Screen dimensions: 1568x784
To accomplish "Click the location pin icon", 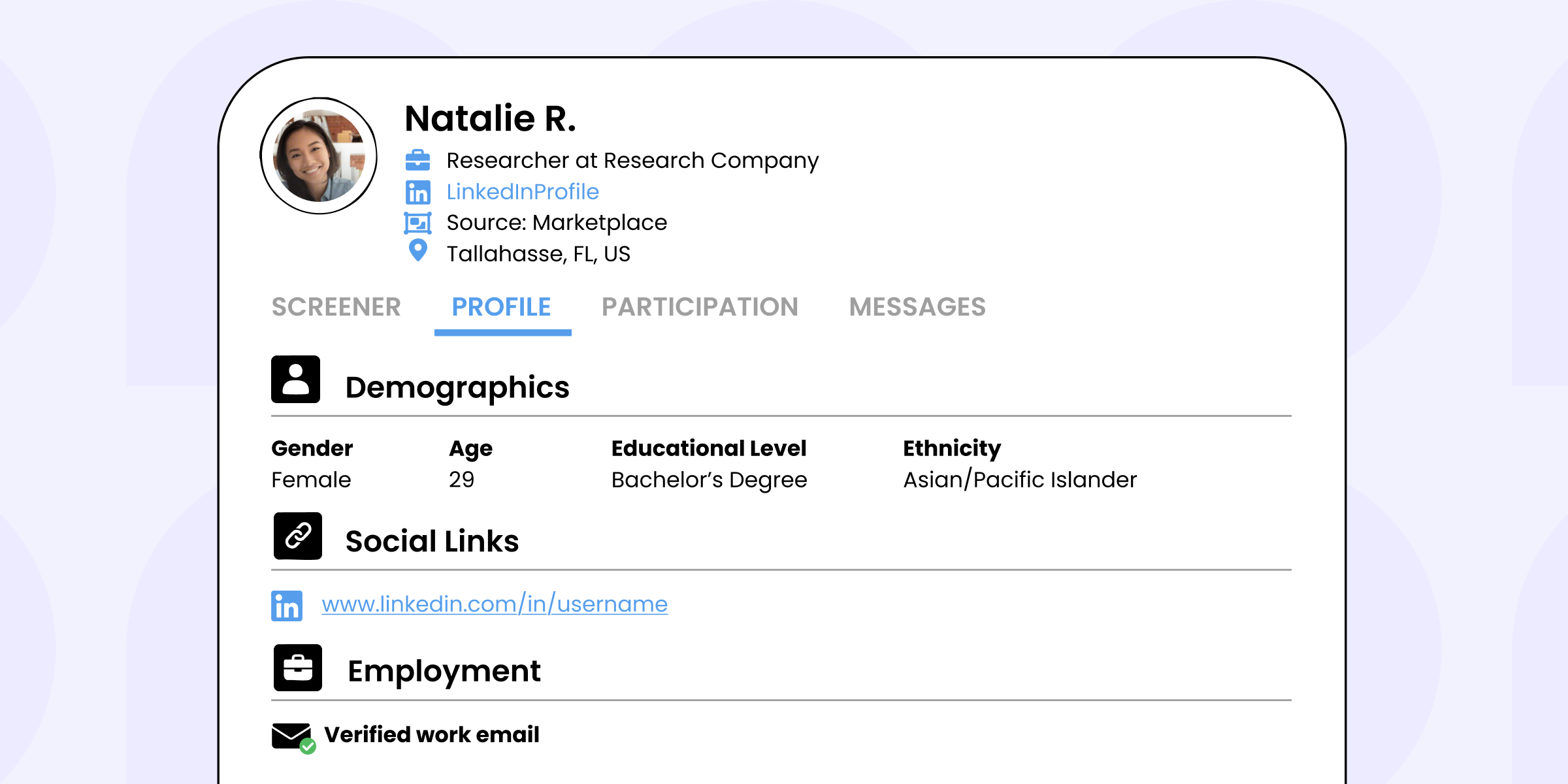I will point(417,250).
